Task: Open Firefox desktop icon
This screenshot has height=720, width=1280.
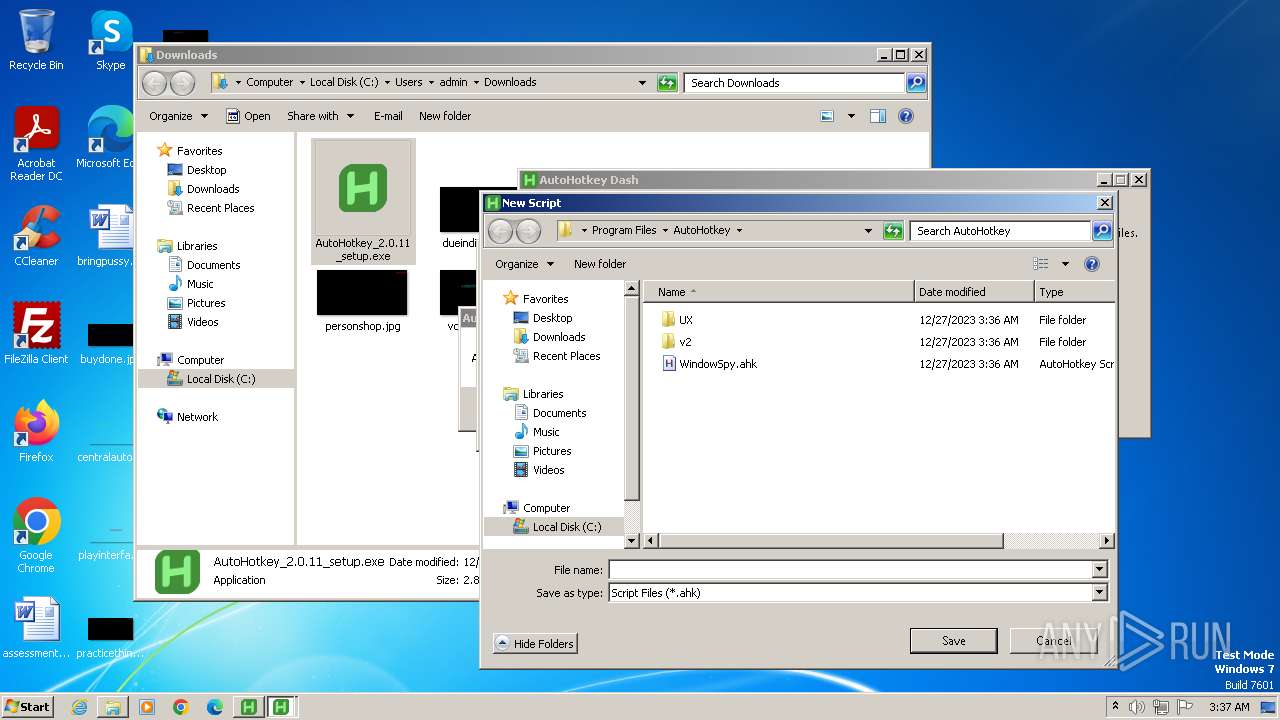Action: 36,432
